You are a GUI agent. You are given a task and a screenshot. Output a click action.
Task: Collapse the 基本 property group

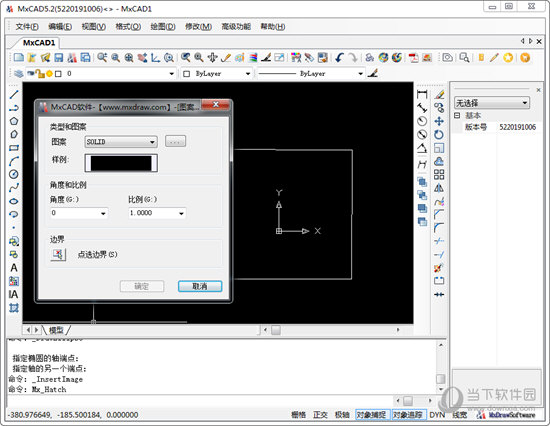457,115
